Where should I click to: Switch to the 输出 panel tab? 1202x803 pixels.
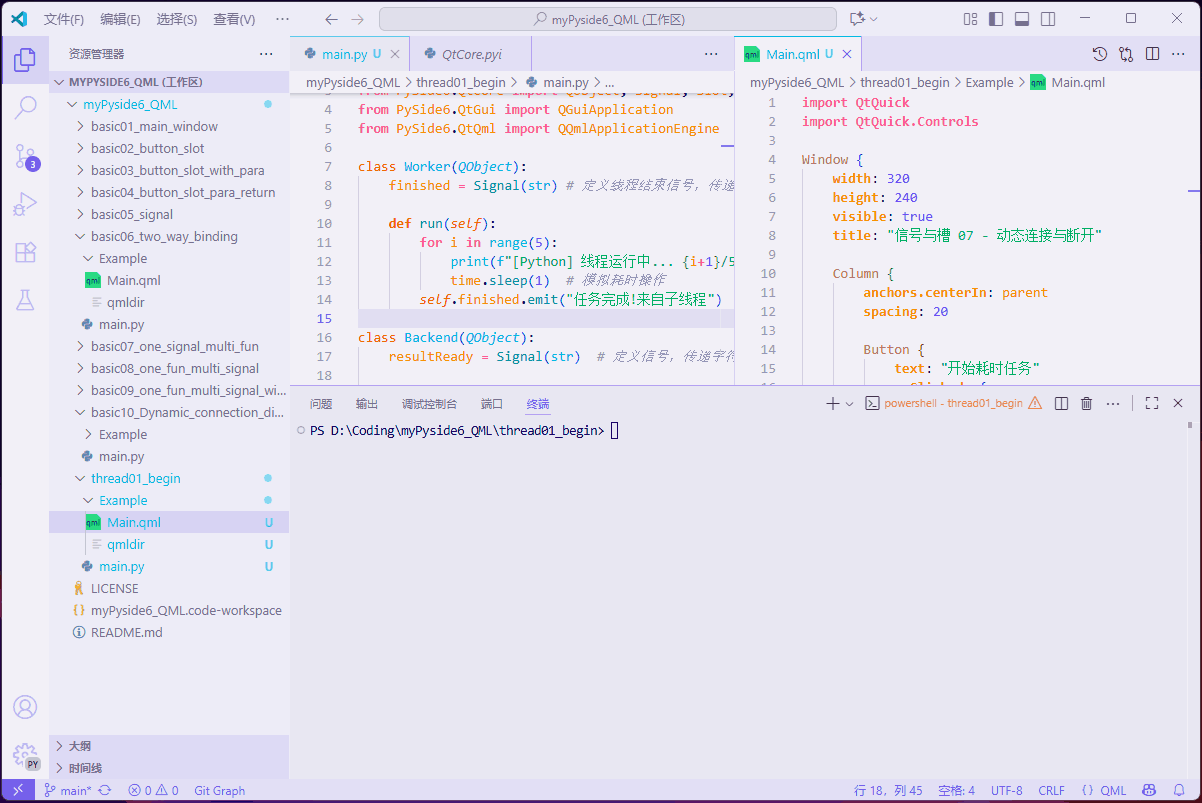point(367,404)
